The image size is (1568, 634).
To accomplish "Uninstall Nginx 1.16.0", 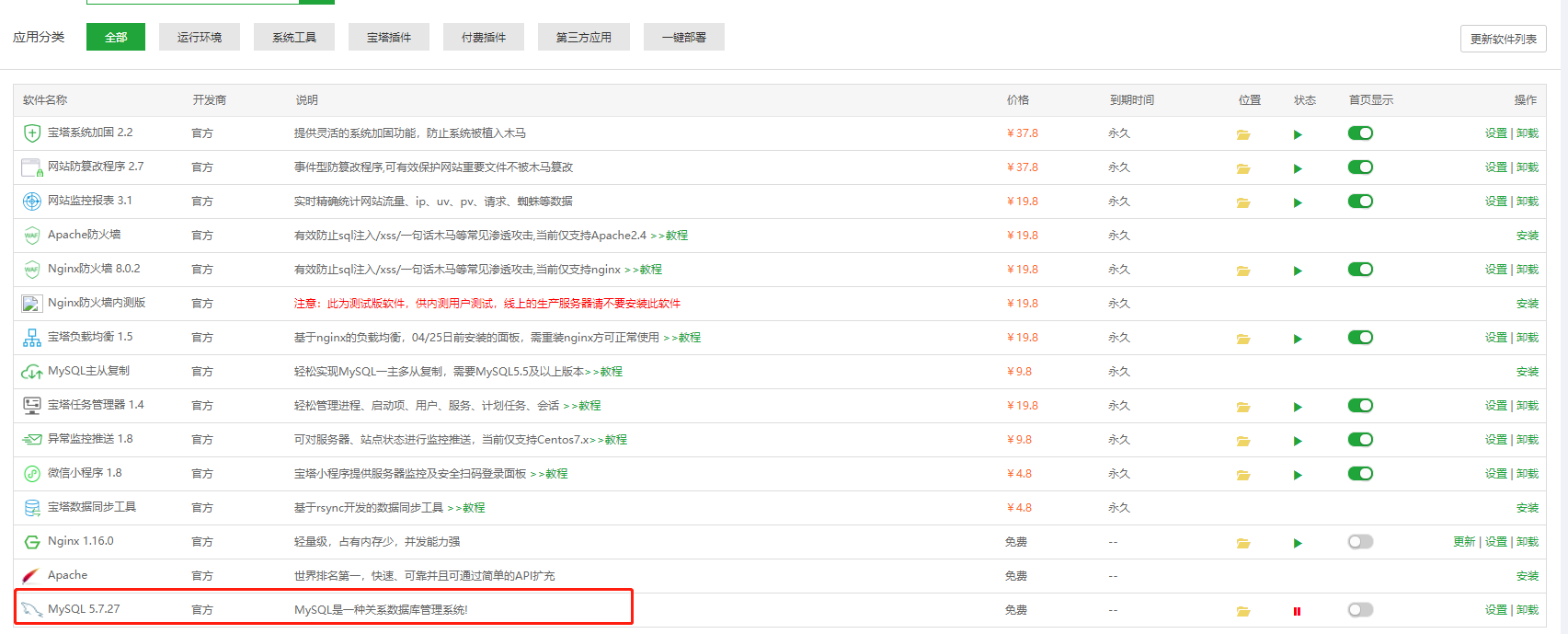I will (1528, 542).
